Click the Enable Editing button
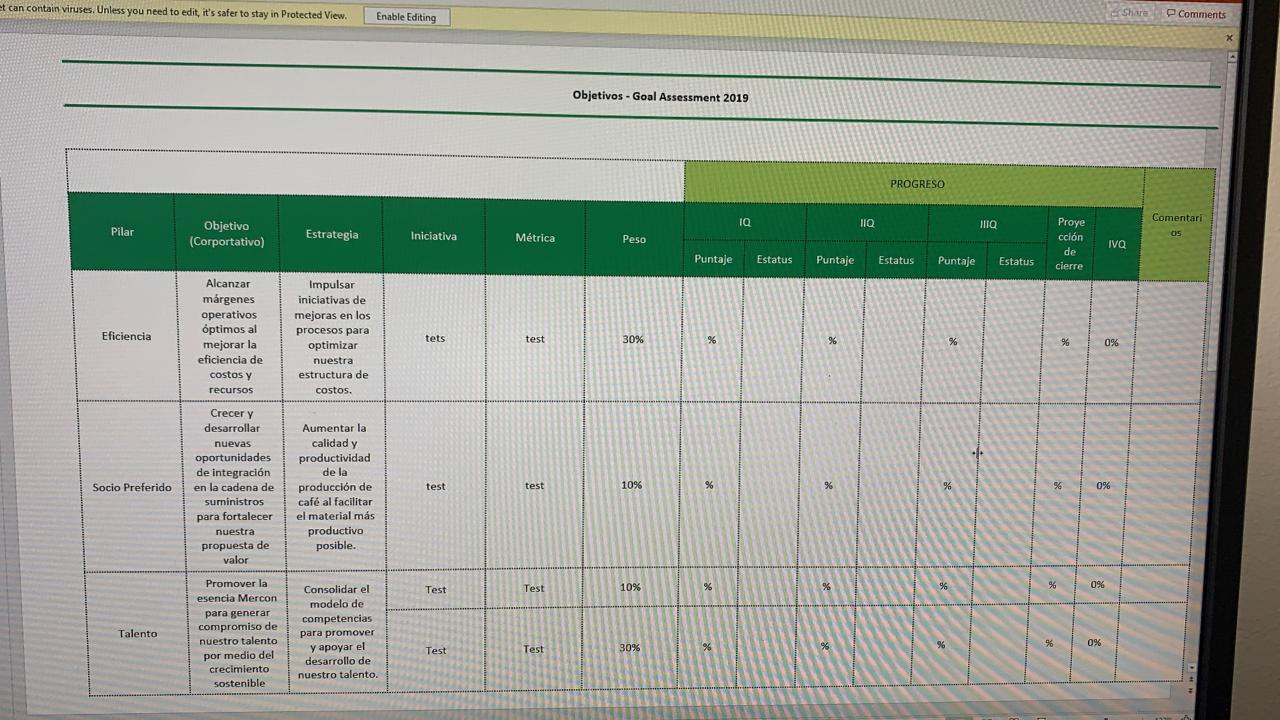The height and width of the screenshot is (720, 1280). pyautogui.click(x=406, y=17)
